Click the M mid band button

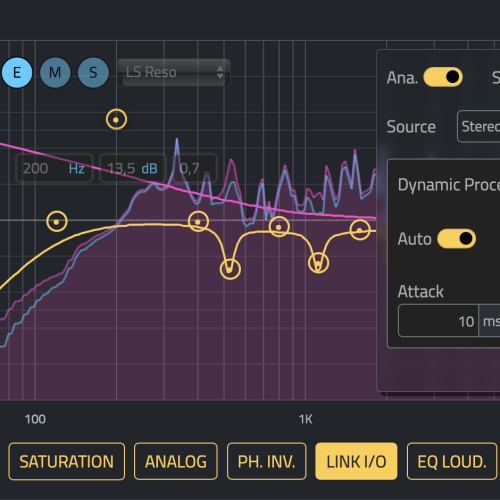pos(55,72)
